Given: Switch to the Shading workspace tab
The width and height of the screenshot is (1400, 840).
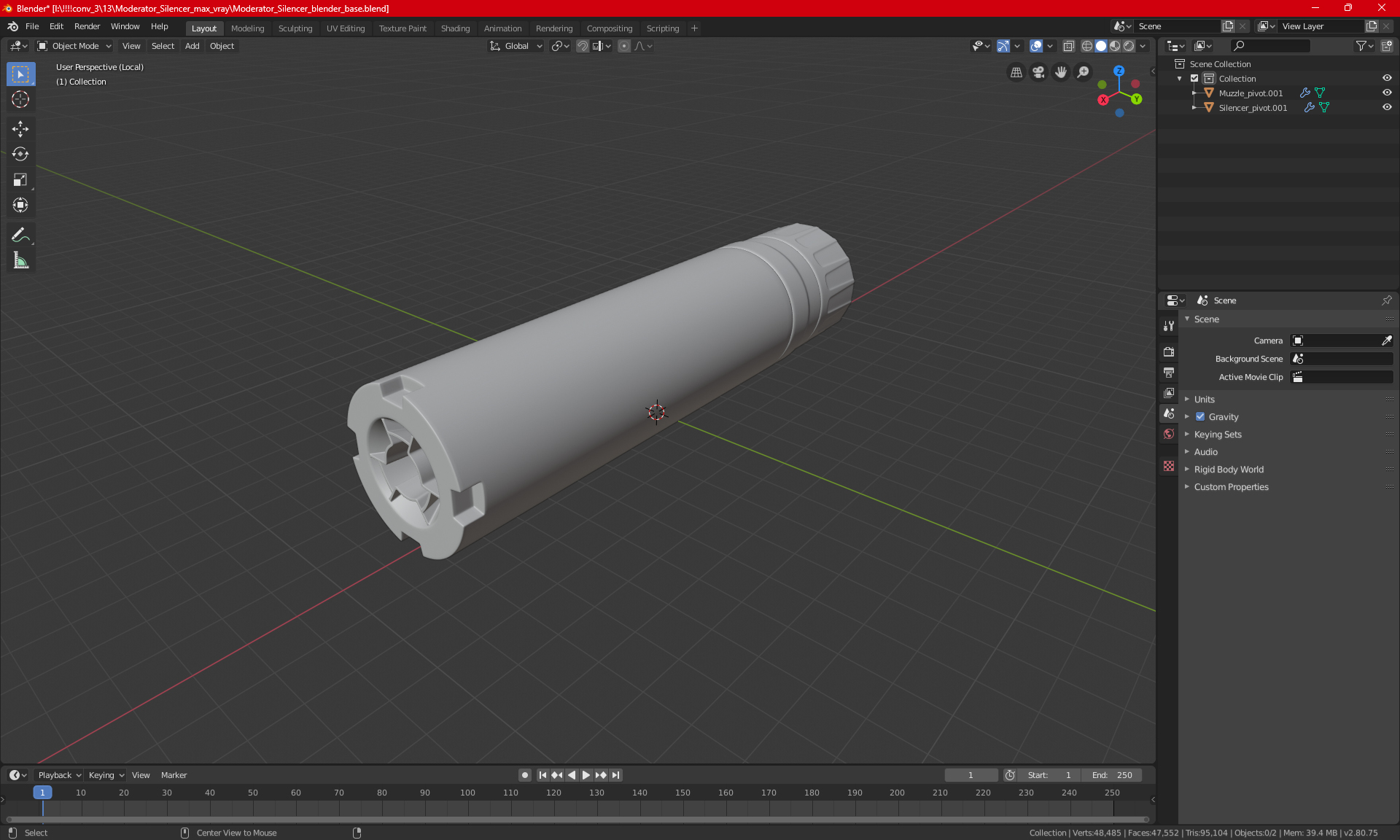Looking at the screenshot, I should (455, 28).
